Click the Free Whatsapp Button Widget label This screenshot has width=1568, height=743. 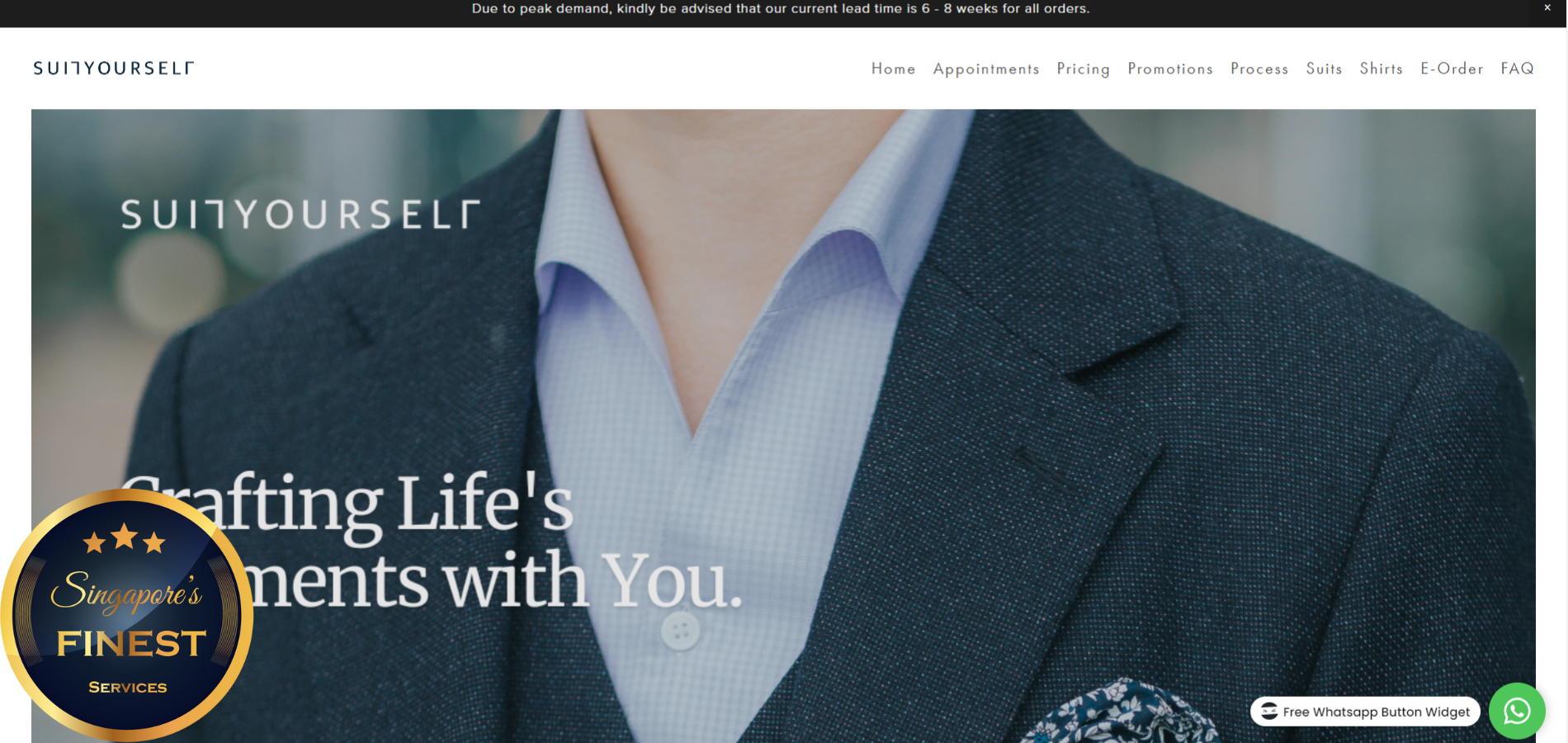(1365, 712)
